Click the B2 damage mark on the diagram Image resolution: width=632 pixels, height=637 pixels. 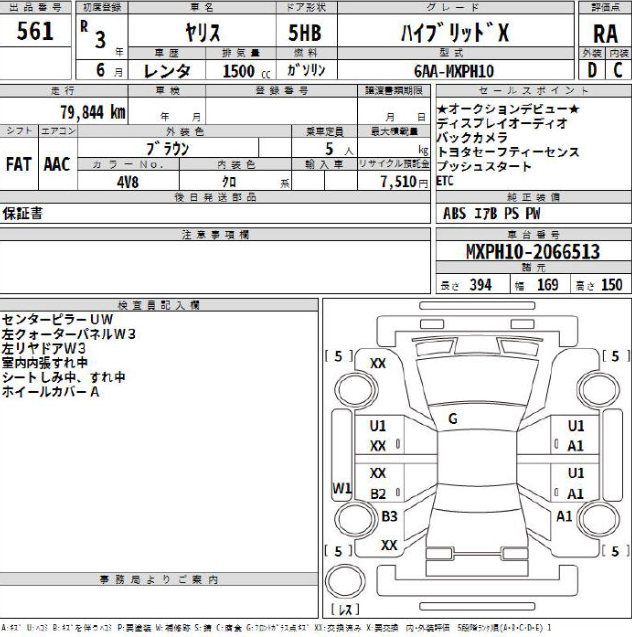(x=378, y=494)
